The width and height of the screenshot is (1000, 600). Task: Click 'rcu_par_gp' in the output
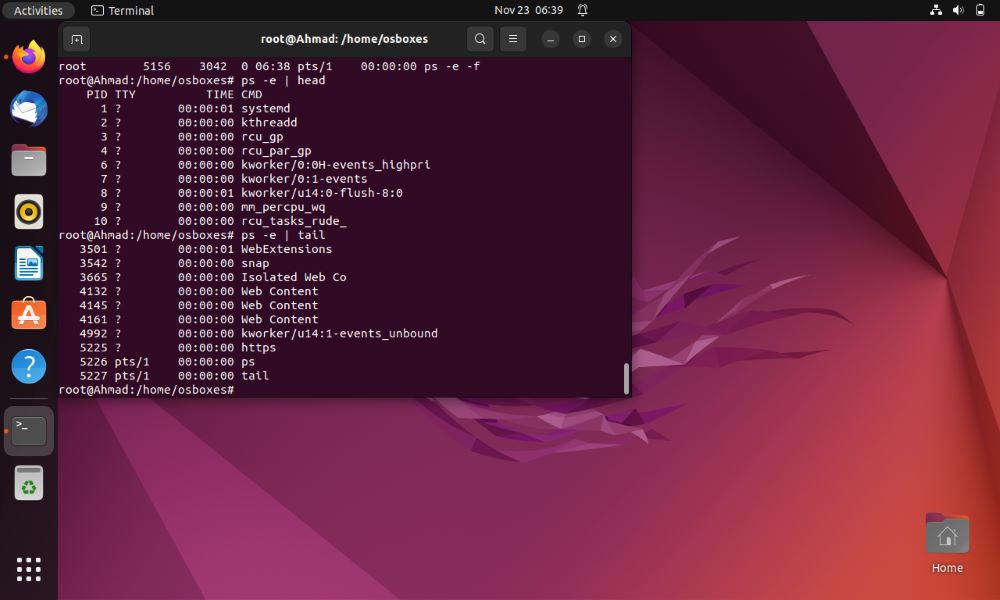(x=276, y=150)
